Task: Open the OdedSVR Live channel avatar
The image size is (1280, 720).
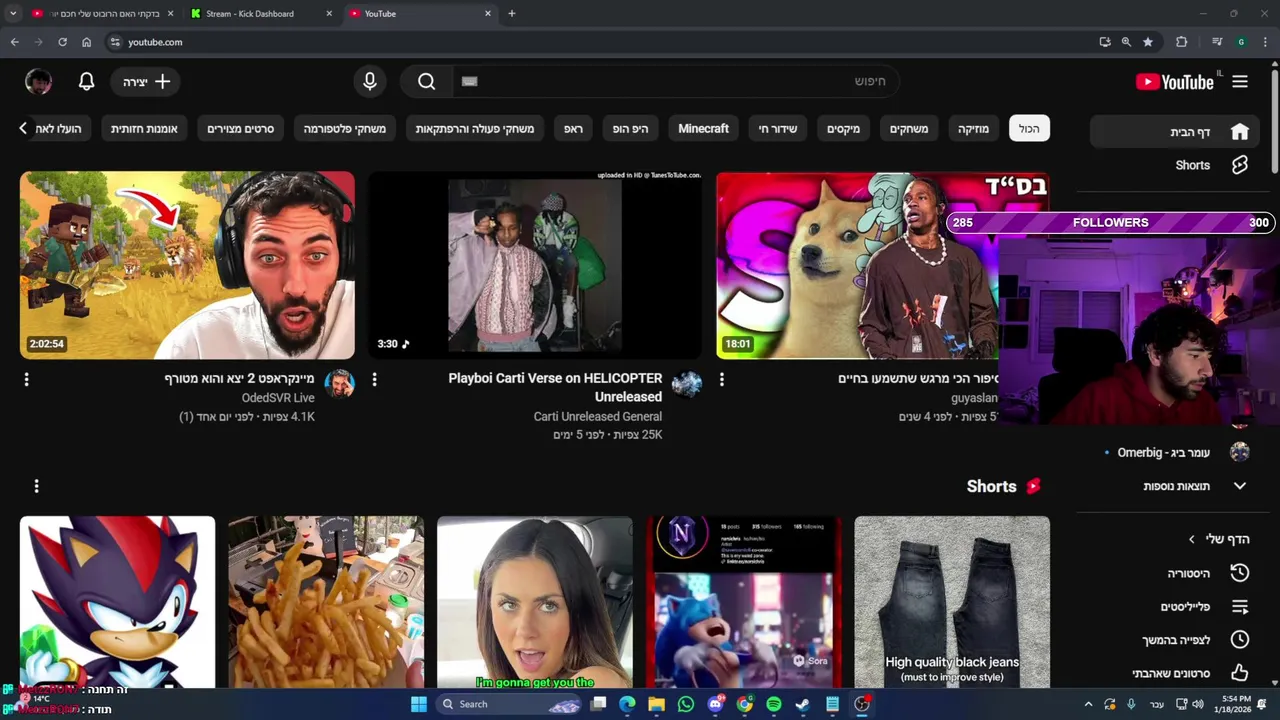Action: click(x=340, y=384)
